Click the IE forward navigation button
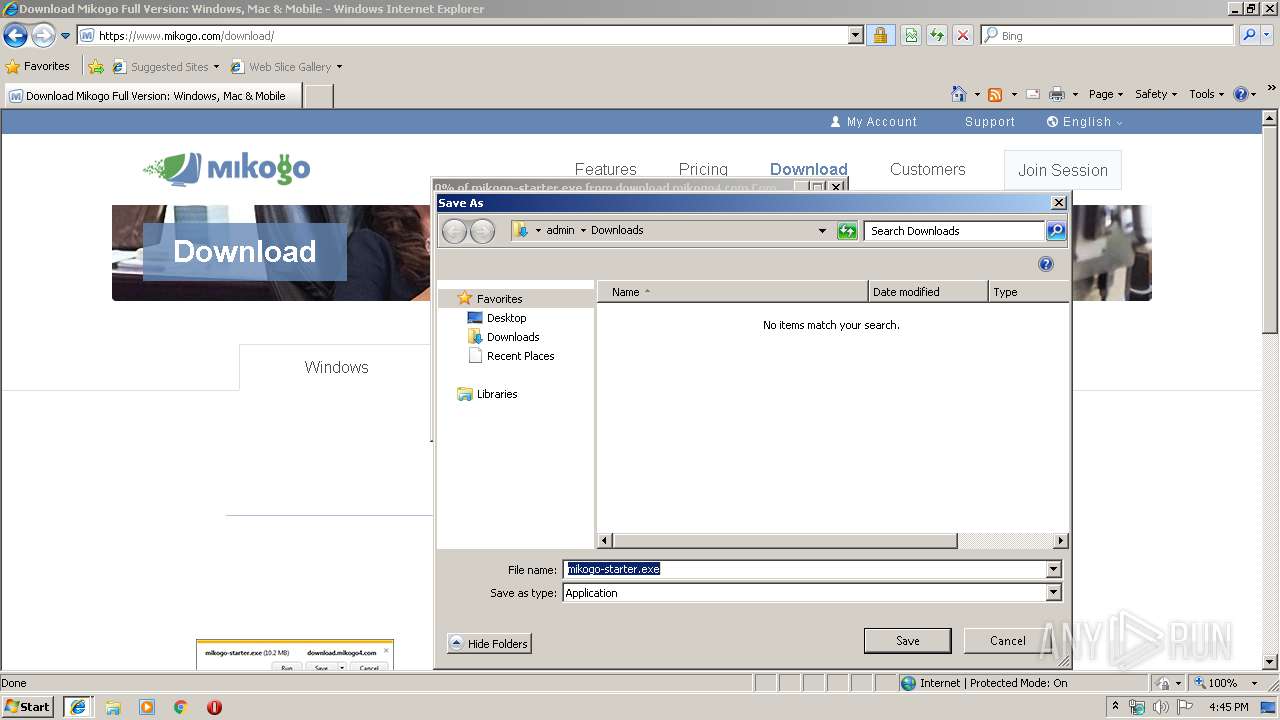This screenshot has height=720, width=1280. 43,36
